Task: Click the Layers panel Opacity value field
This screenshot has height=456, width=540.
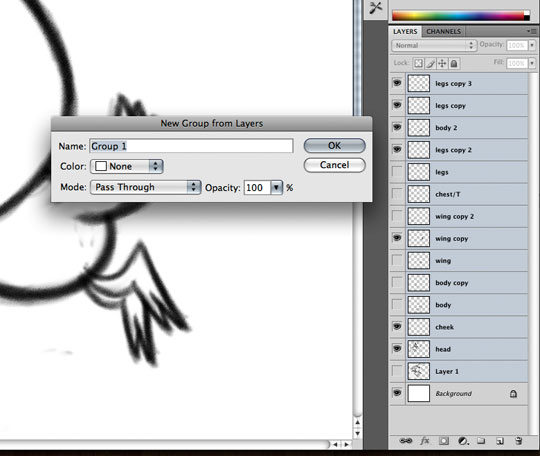Action: tap(517, 45)
